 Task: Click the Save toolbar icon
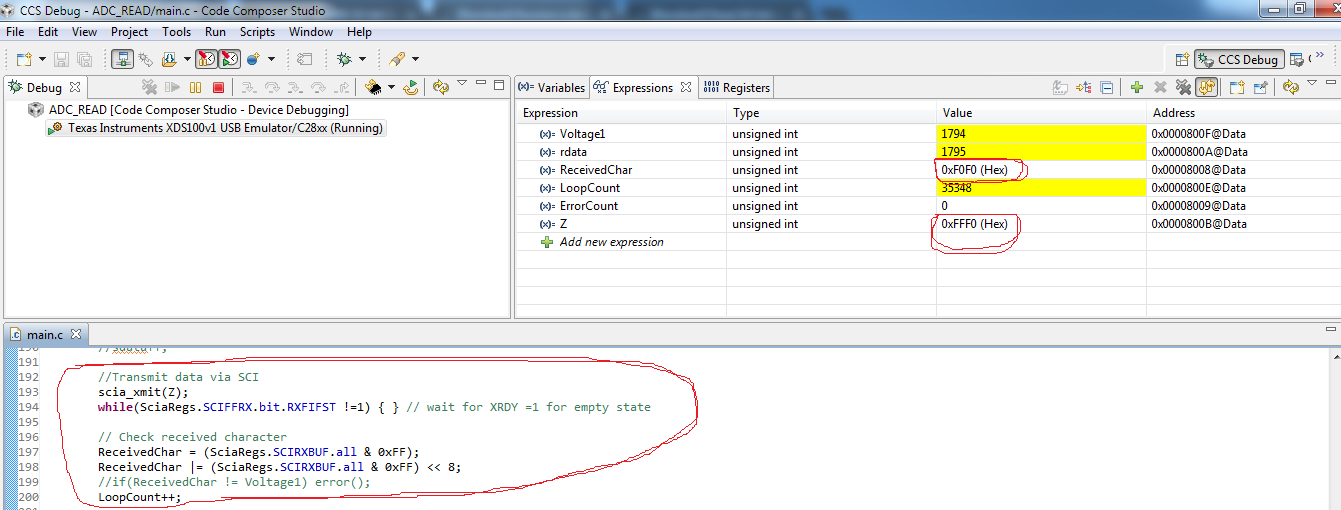(x=61, y=59)
